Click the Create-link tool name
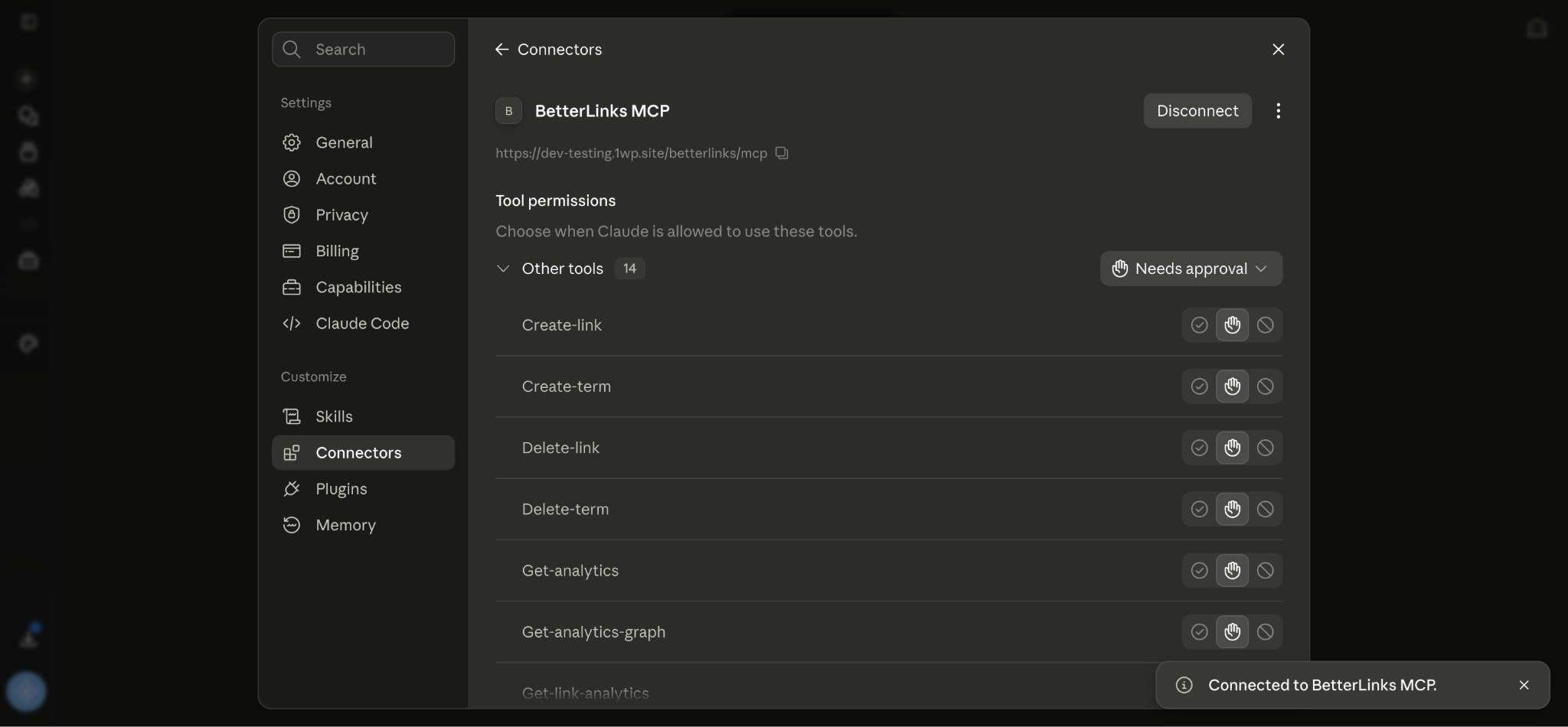This screenshot has height=727, width=1568. tap(561, 325)
